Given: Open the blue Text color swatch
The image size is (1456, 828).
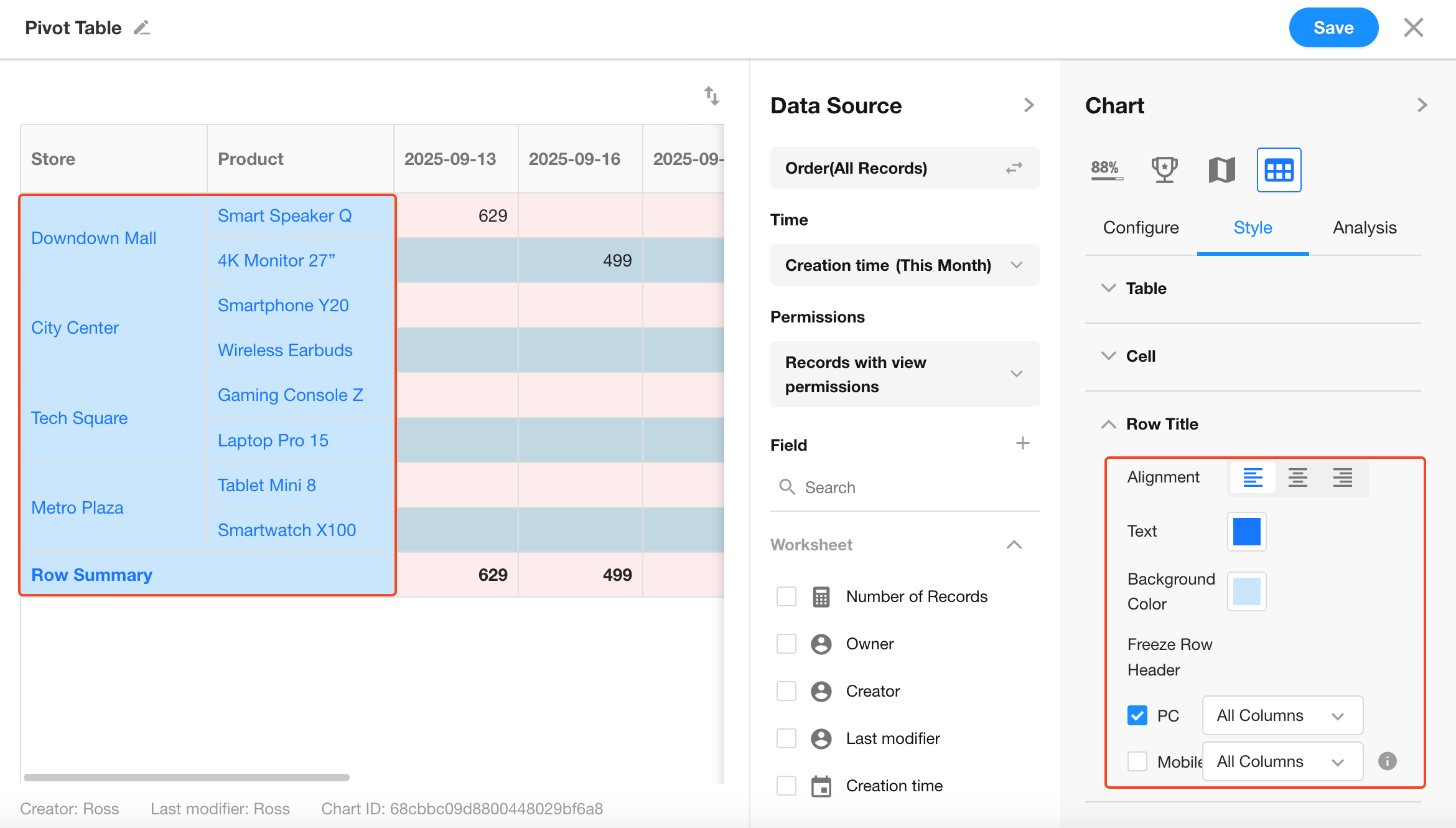Looking at the screenshot, I should coord(1246,531).
